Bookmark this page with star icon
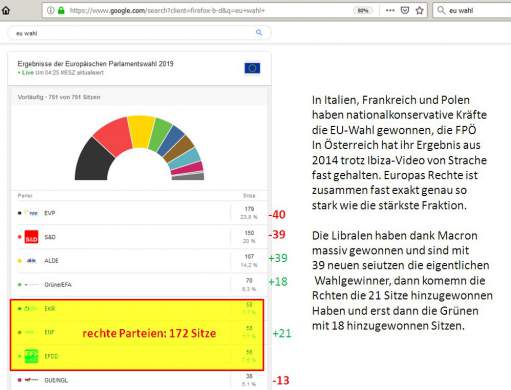 420,10
